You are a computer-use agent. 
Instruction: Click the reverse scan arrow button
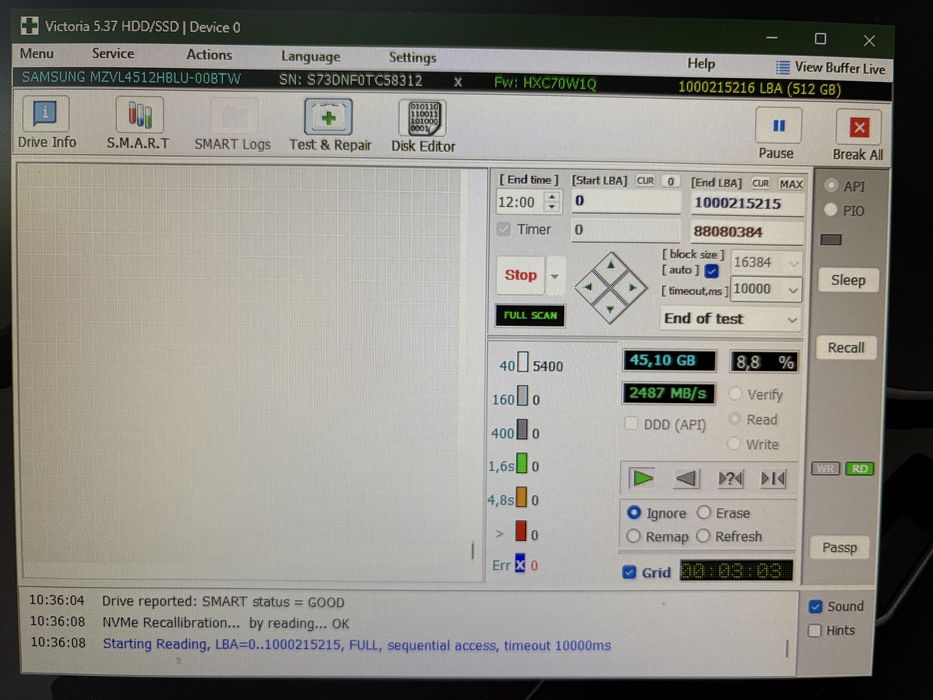pyautogui.click(x=686, y=478)
